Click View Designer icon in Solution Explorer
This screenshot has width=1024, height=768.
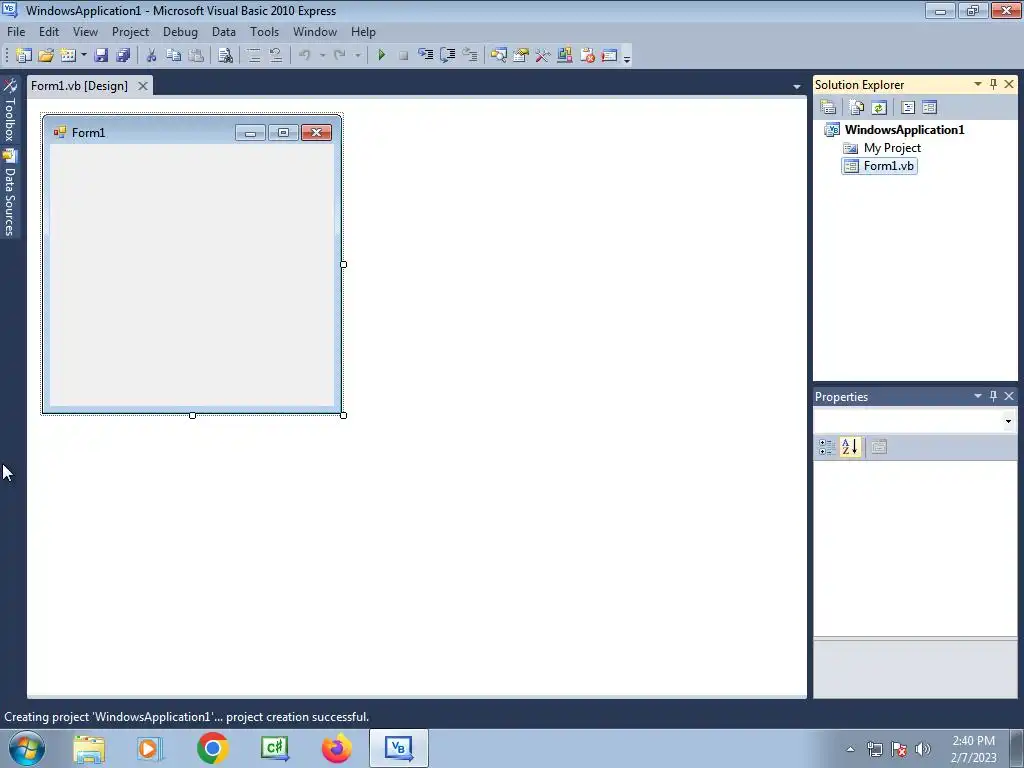(x=929, y=107)
